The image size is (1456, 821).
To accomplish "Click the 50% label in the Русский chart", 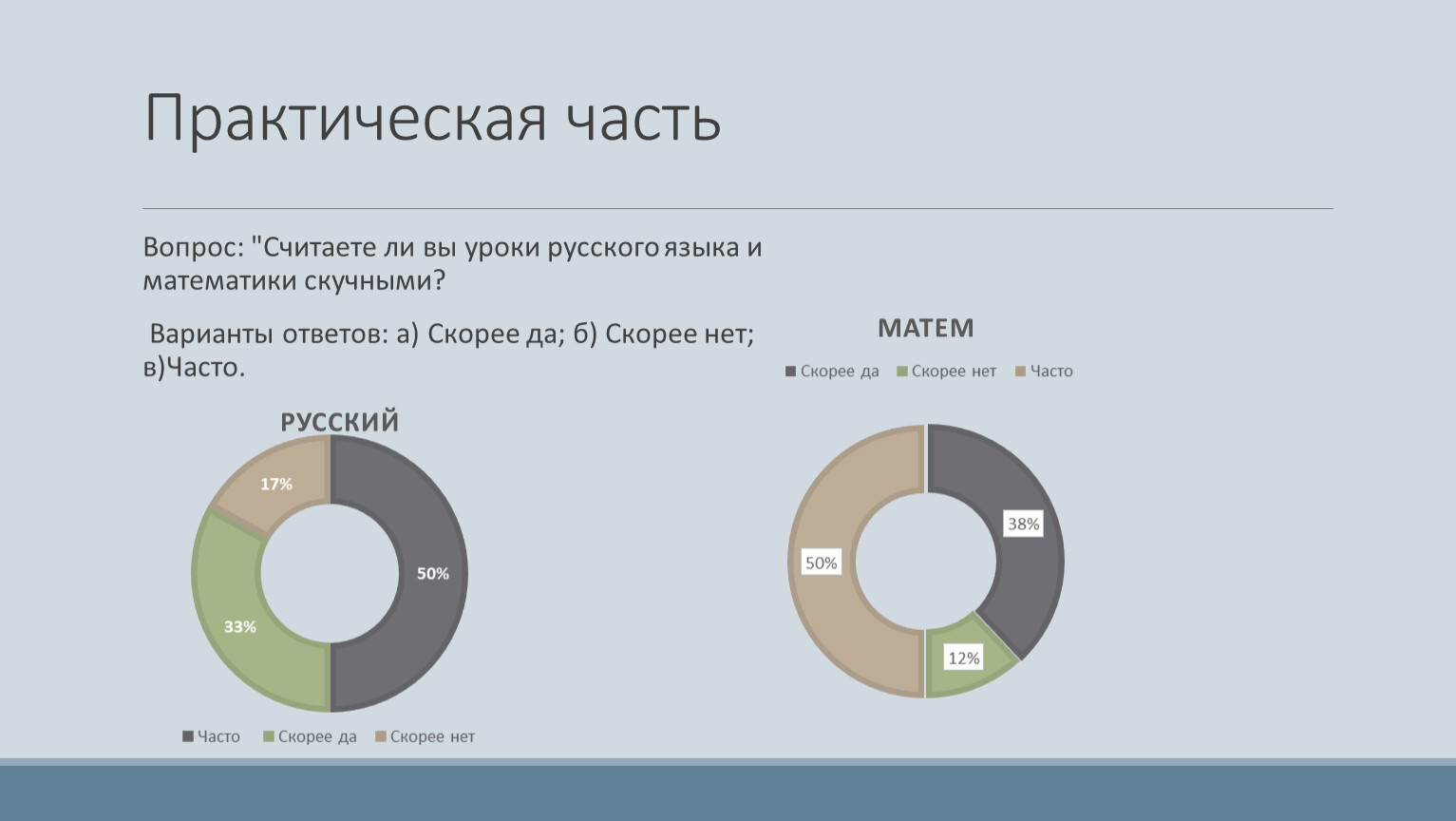I will 432,573.
